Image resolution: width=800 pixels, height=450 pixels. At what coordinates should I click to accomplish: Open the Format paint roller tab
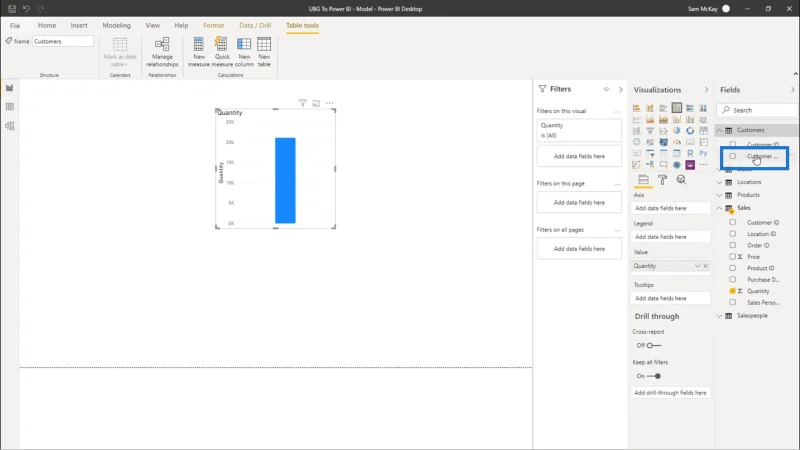tap(662, 180)
